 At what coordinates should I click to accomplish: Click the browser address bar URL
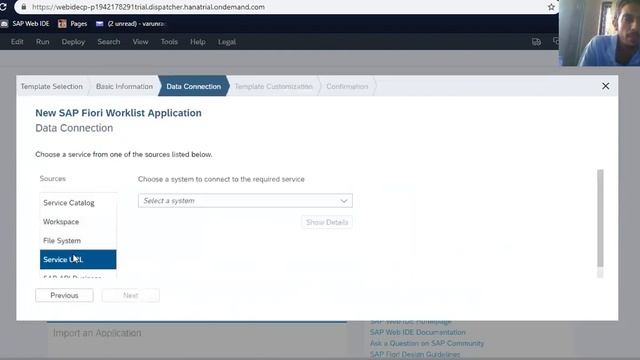click(148, 7)
